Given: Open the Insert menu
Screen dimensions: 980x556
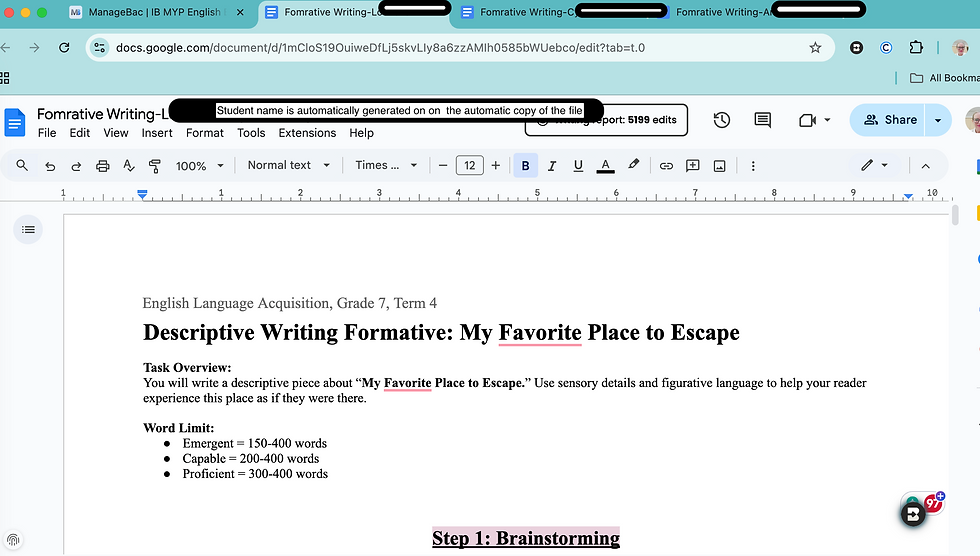Looking at the screenshot, I should 157,132.
